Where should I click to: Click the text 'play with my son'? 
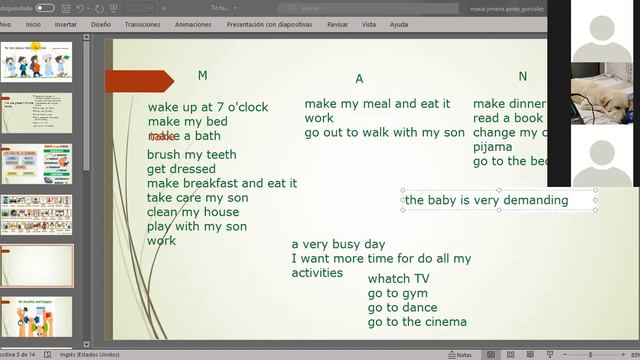tap(197, 227)
